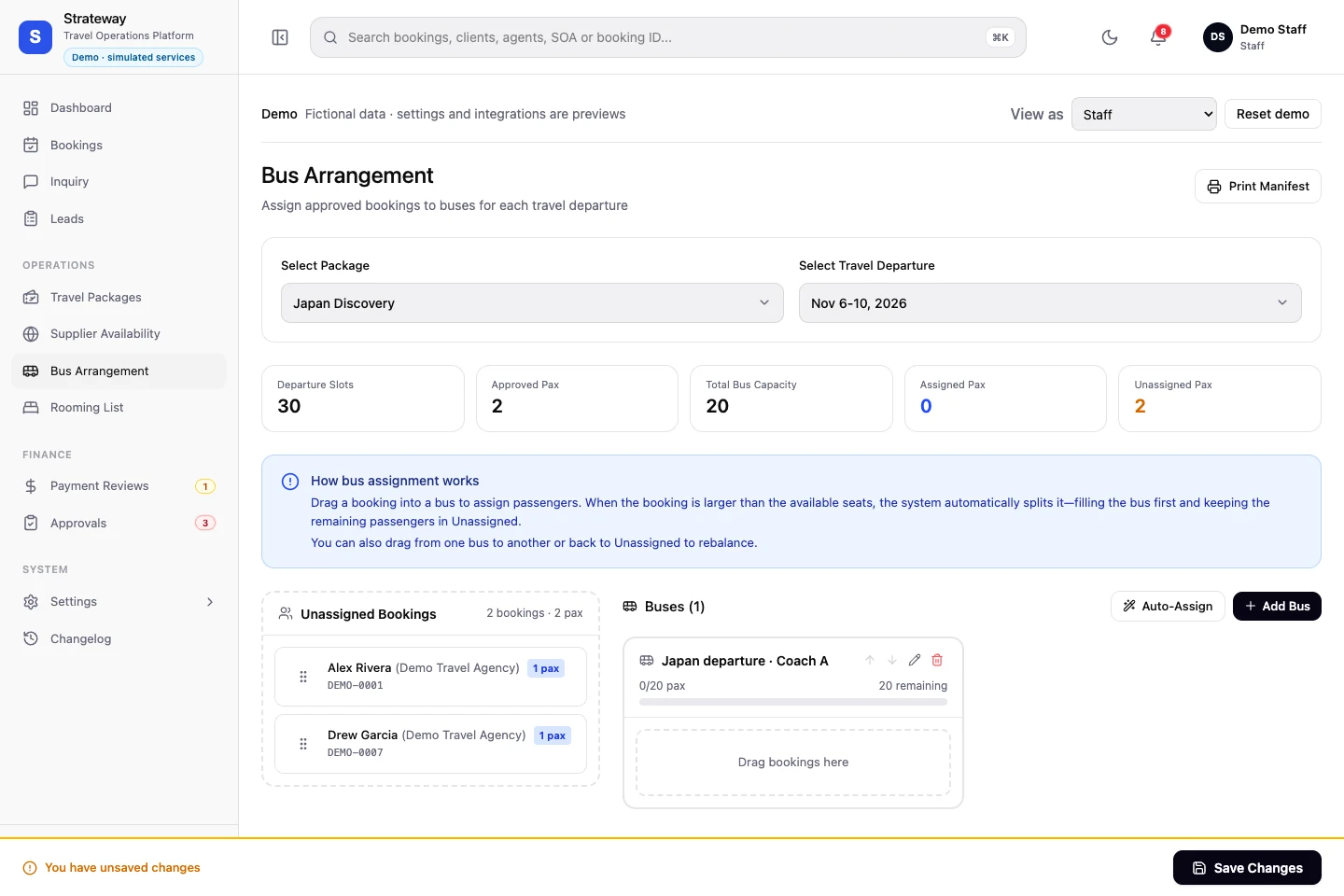This screenshot has height=896, width=1344.
Task: Move Coach A bus down arrow
Action: (x=892, y=660)
